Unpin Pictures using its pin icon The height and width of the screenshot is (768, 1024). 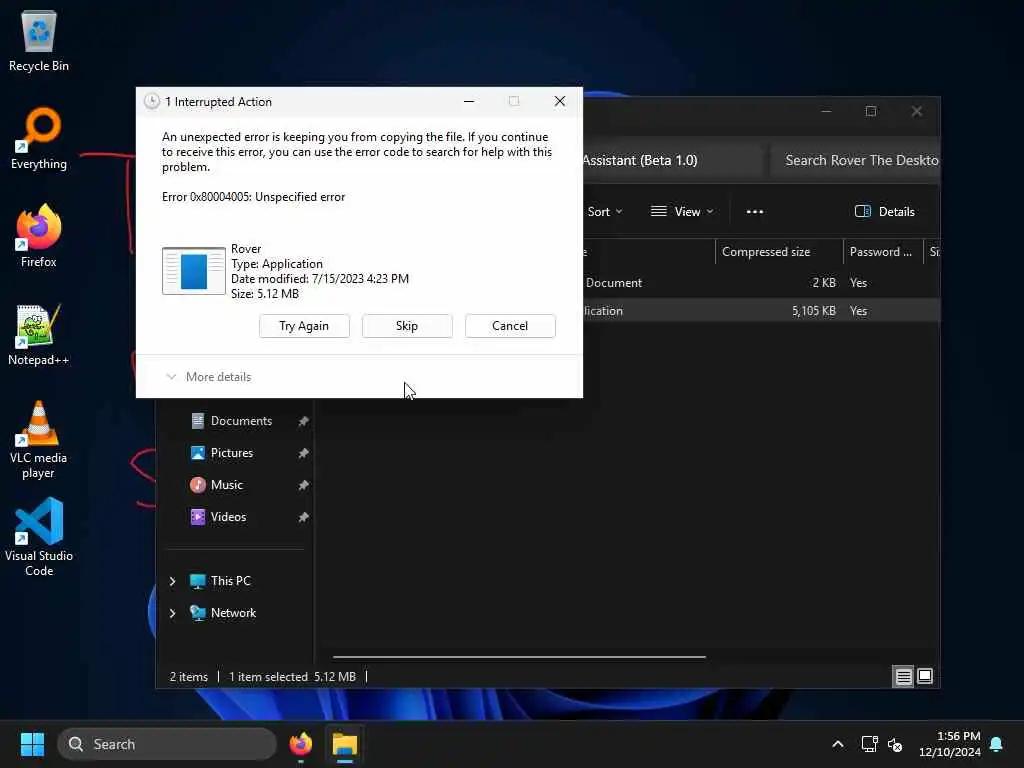click(x=304, y=453)
